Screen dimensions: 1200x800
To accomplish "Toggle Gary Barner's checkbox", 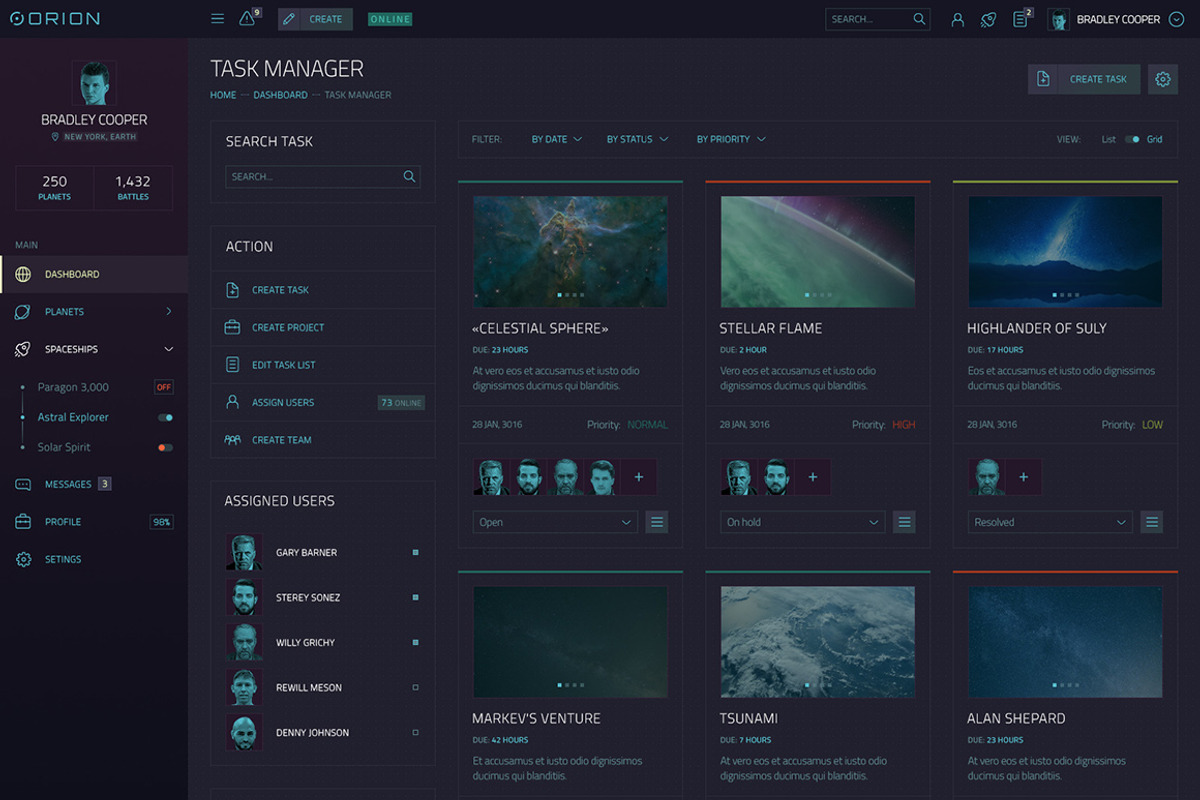I will coord(415,553).
